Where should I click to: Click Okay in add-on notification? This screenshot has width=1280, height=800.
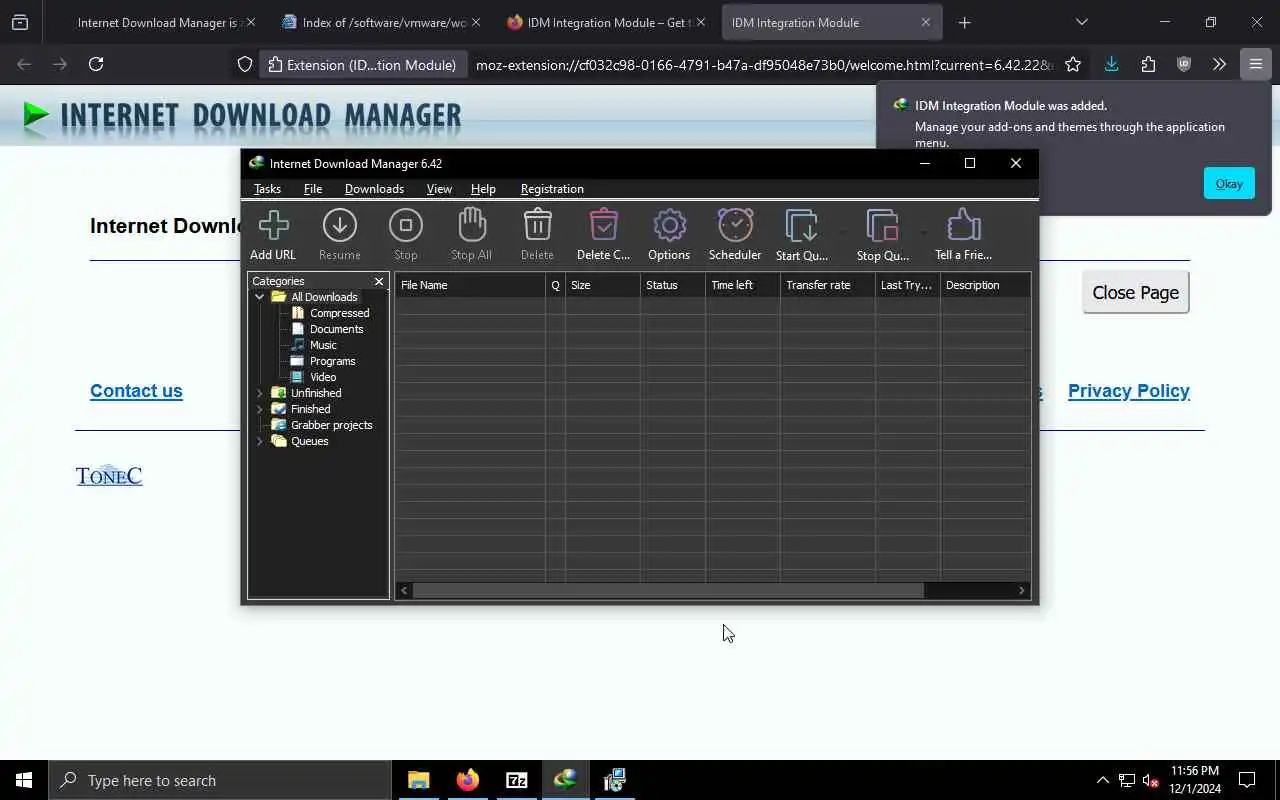pyautogui.click(x=1229, y=183)
